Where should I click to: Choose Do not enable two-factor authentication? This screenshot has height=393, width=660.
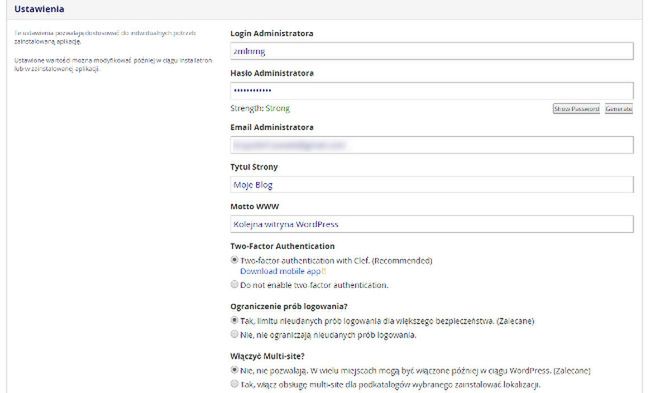(x=234, y=284)
